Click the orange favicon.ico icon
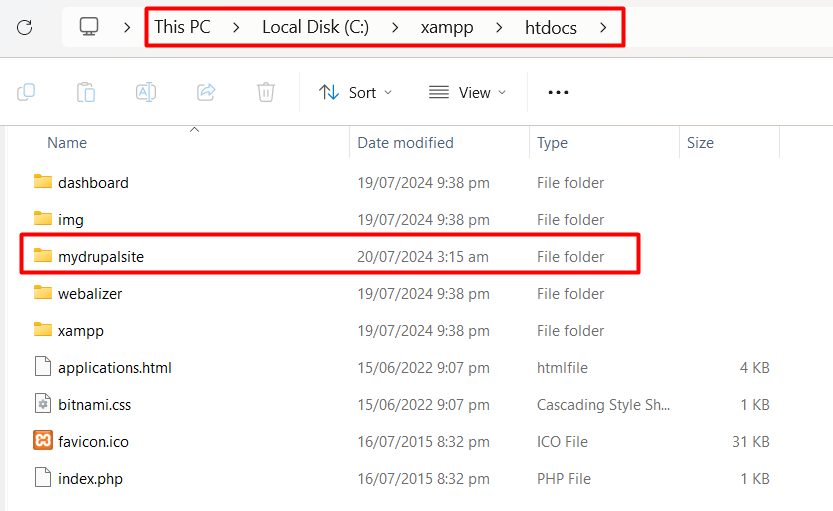The height and width of the screenshot is (511, 833). pyautogui.click(x=43, y=440)
